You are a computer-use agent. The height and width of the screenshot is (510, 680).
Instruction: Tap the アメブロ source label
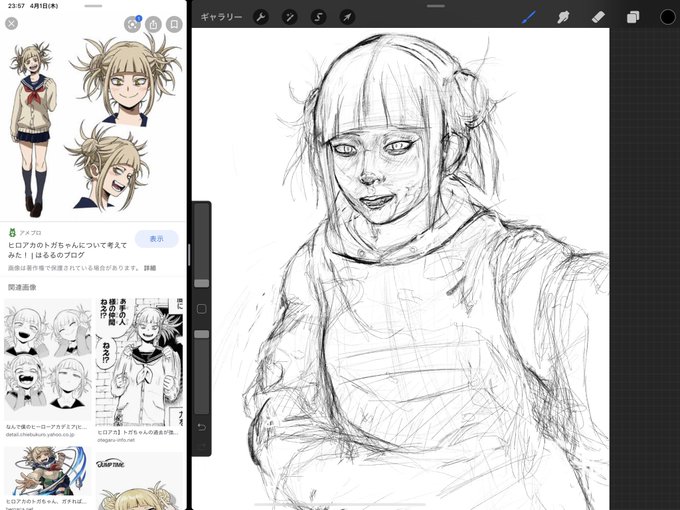[x=30, y=233]
